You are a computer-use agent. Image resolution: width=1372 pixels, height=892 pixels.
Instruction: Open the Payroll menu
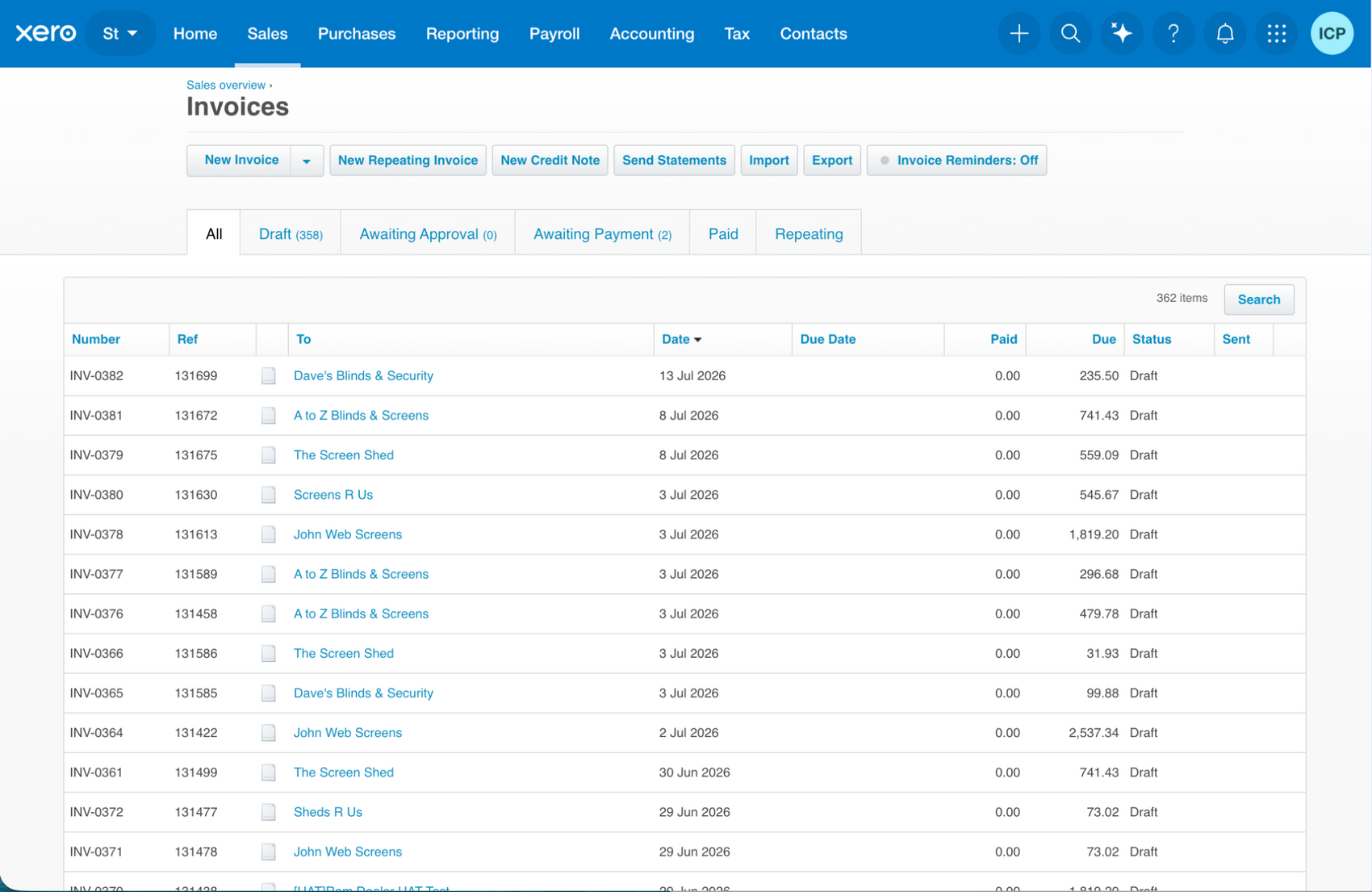point(554,34)
